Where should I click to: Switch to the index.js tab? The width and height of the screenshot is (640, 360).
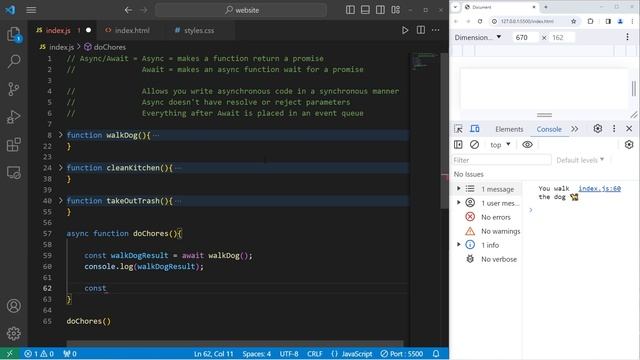pos(58,30)
